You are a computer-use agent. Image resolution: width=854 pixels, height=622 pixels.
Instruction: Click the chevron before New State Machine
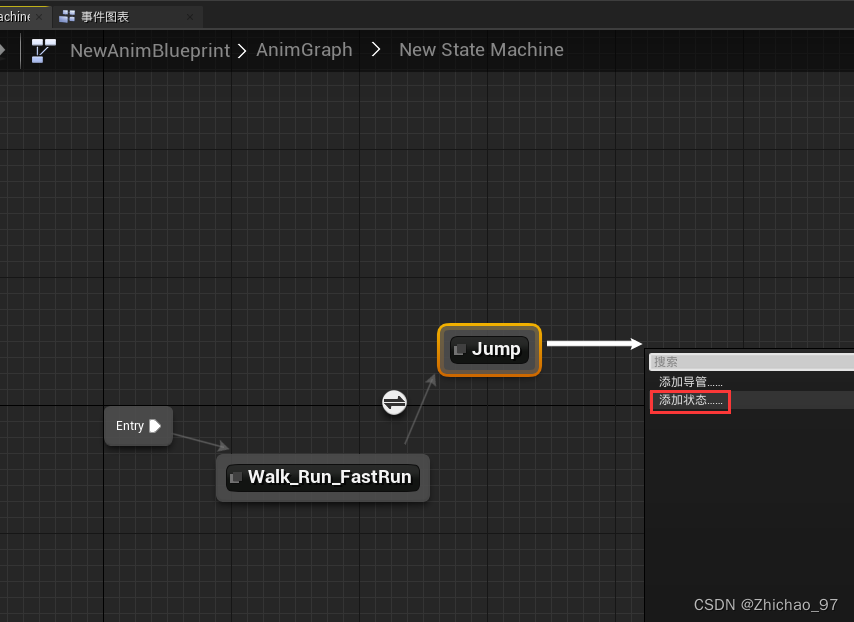point(374,49)
